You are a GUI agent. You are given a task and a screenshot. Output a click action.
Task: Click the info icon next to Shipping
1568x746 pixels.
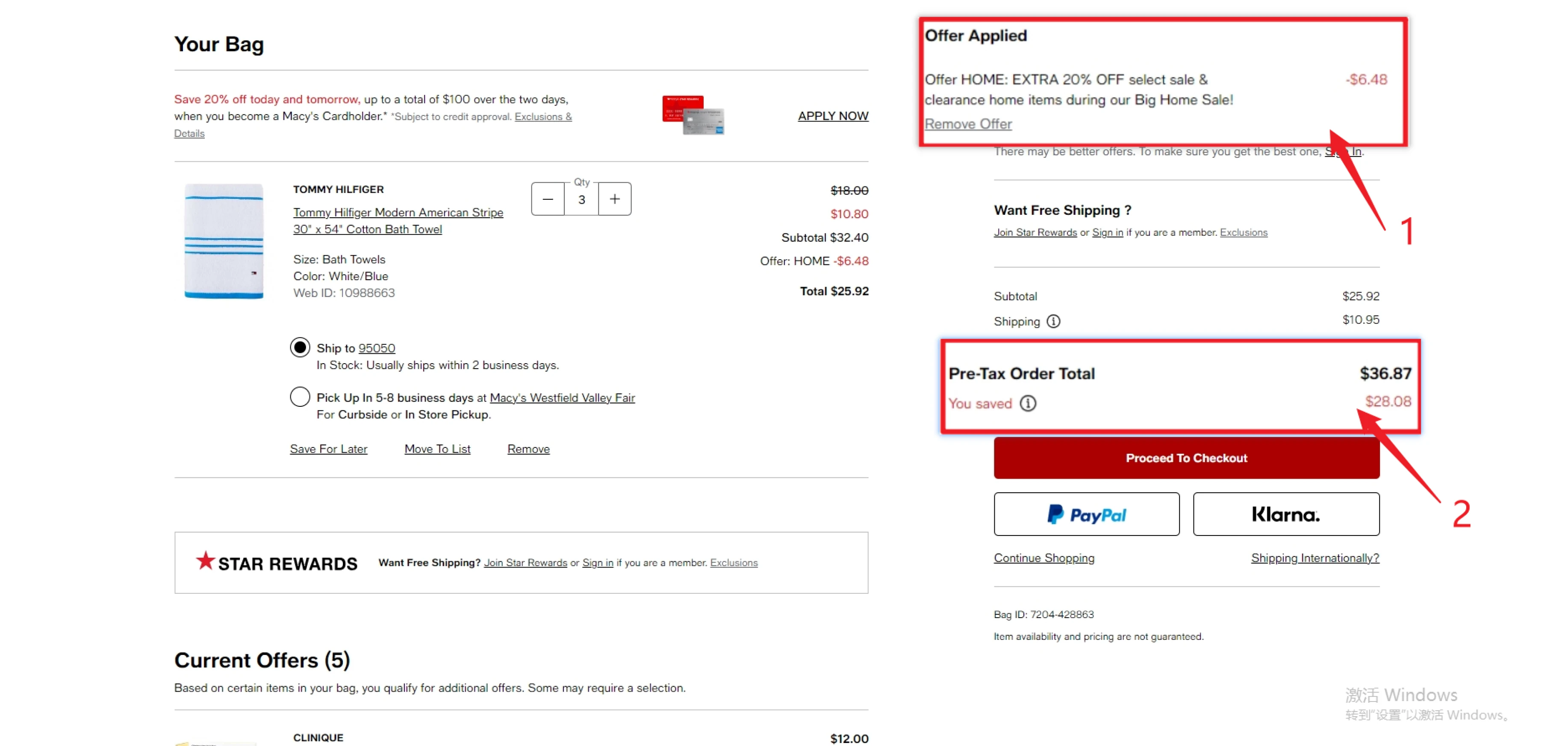(1054, 321)
